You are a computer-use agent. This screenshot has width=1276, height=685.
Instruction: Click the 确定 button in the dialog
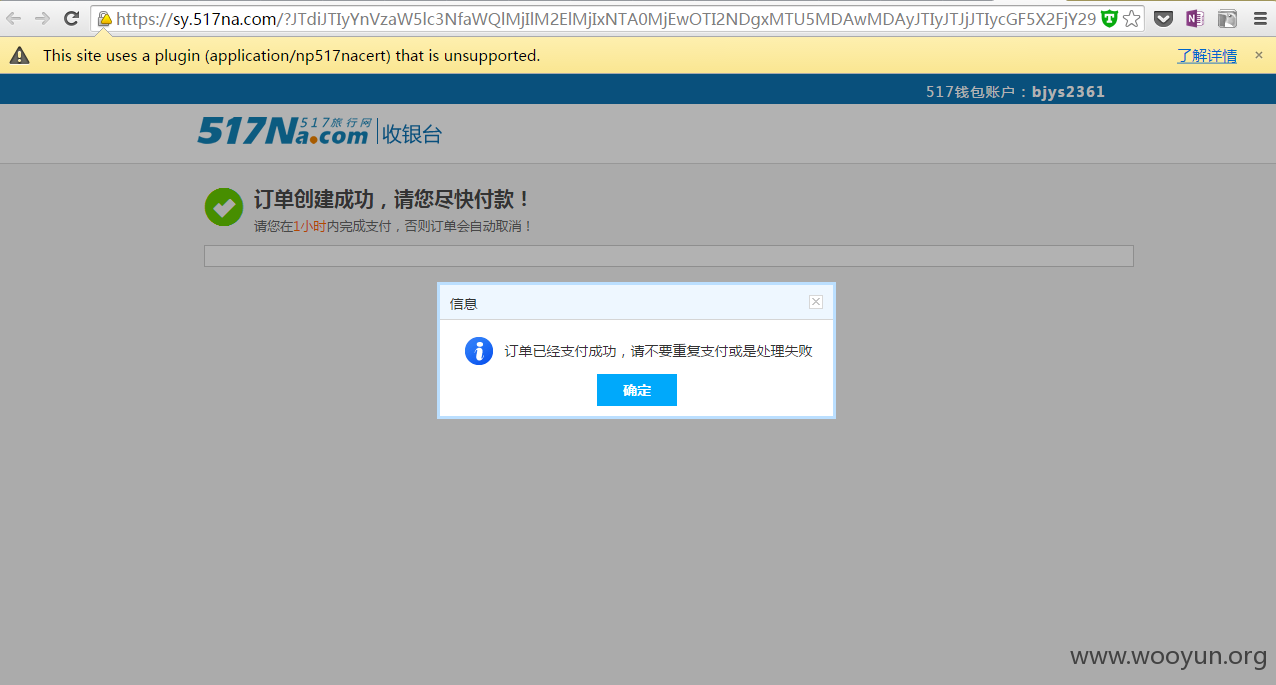click(637, 390)
